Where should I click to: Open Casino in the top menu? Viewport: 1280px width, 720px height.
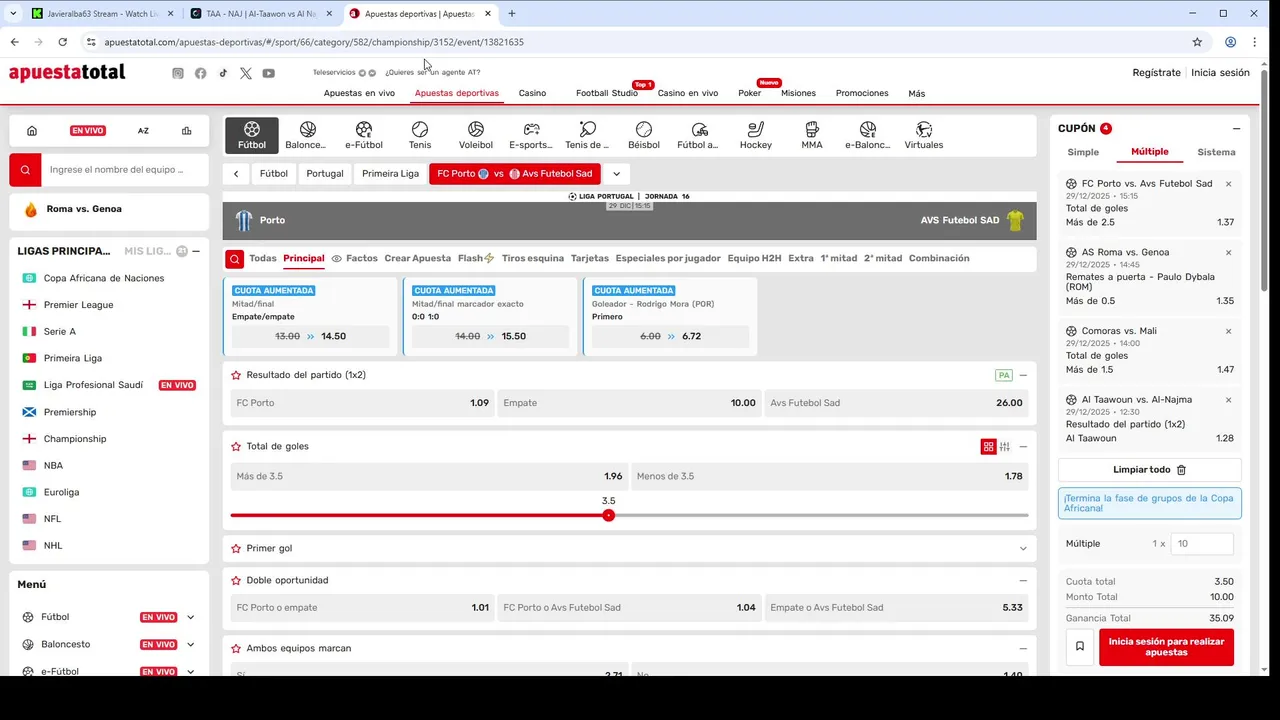click(532, 93)
